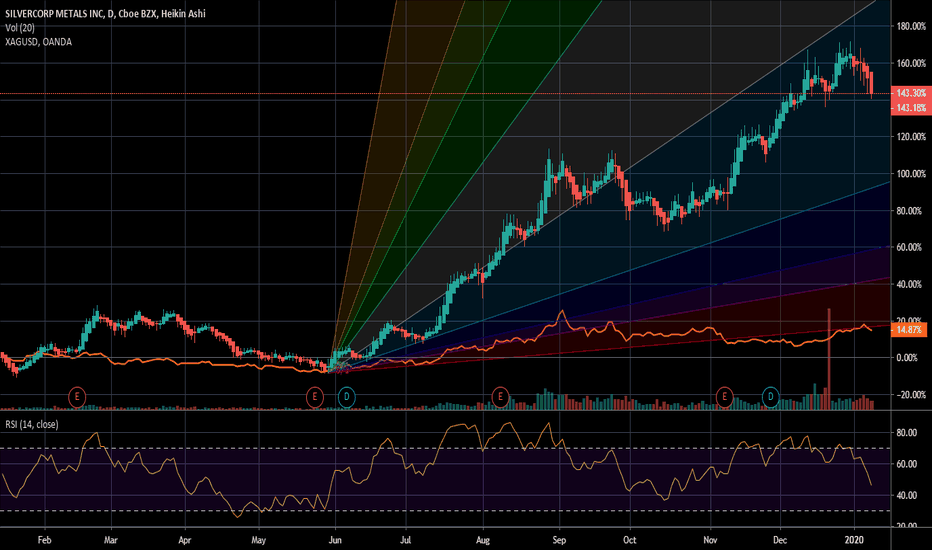Click the orange 14.87% XAGUSD label

[909, 329]
